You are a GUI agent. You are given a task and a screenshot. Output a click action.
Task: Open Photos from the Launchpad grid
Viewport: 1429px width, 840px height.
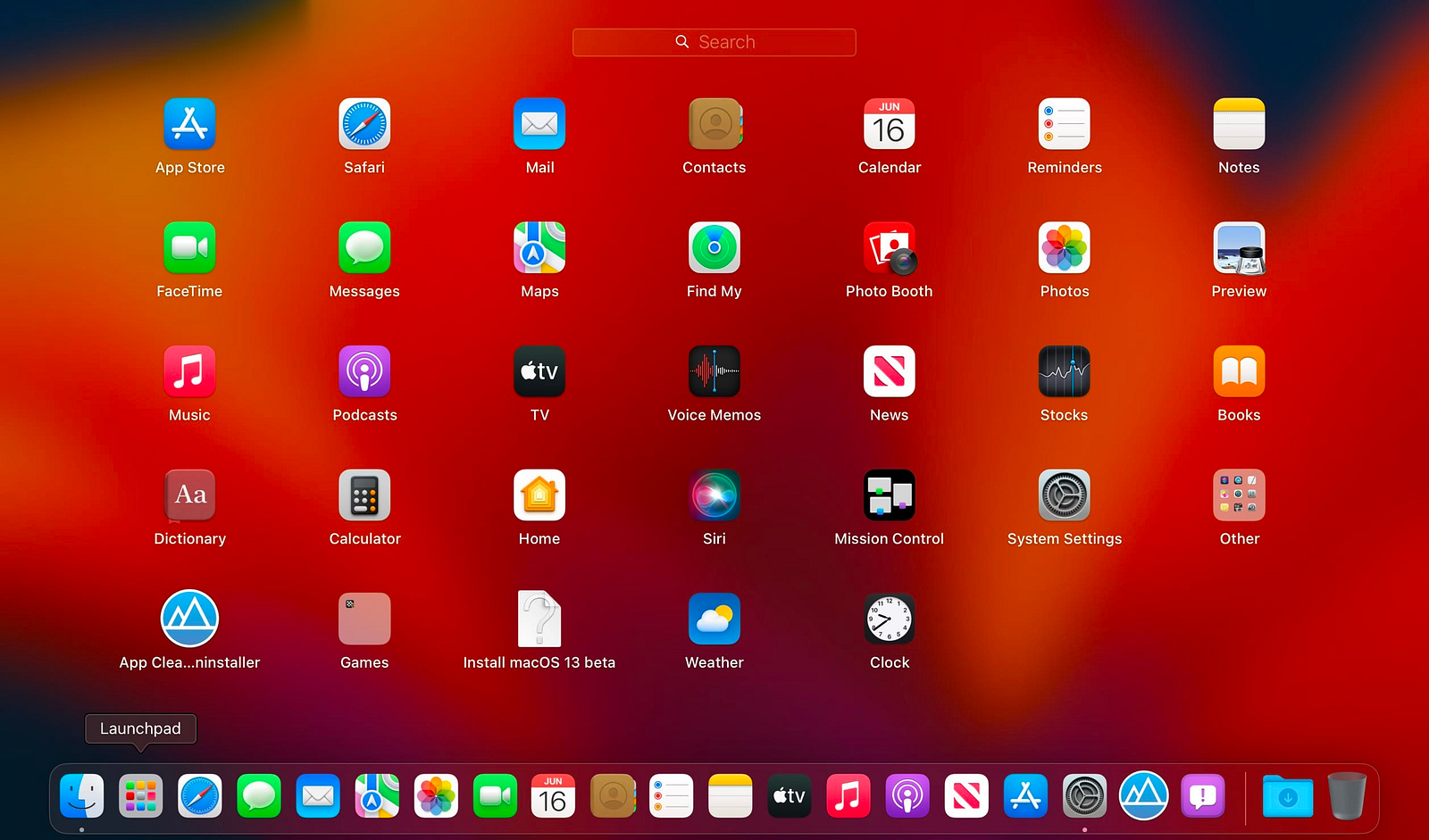pos(1065,247)
